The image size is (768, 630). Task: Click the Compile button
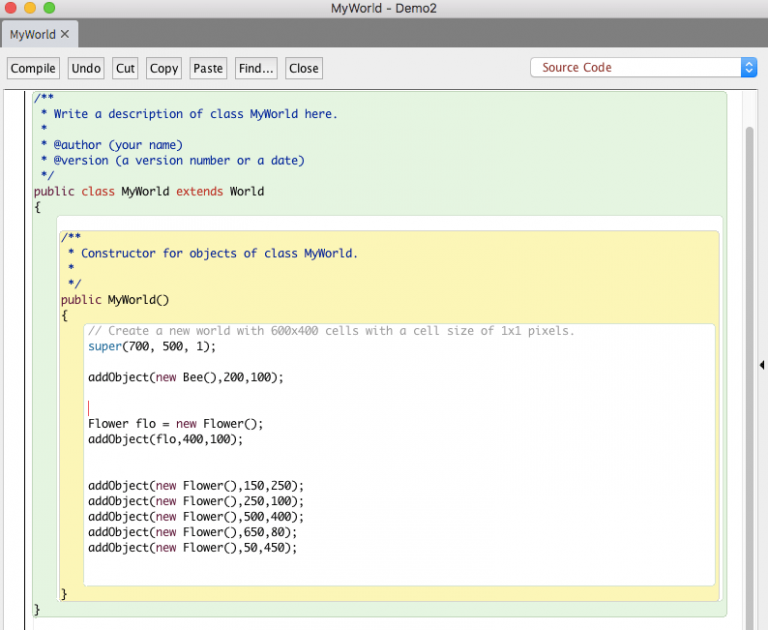(x=33, y=68)
